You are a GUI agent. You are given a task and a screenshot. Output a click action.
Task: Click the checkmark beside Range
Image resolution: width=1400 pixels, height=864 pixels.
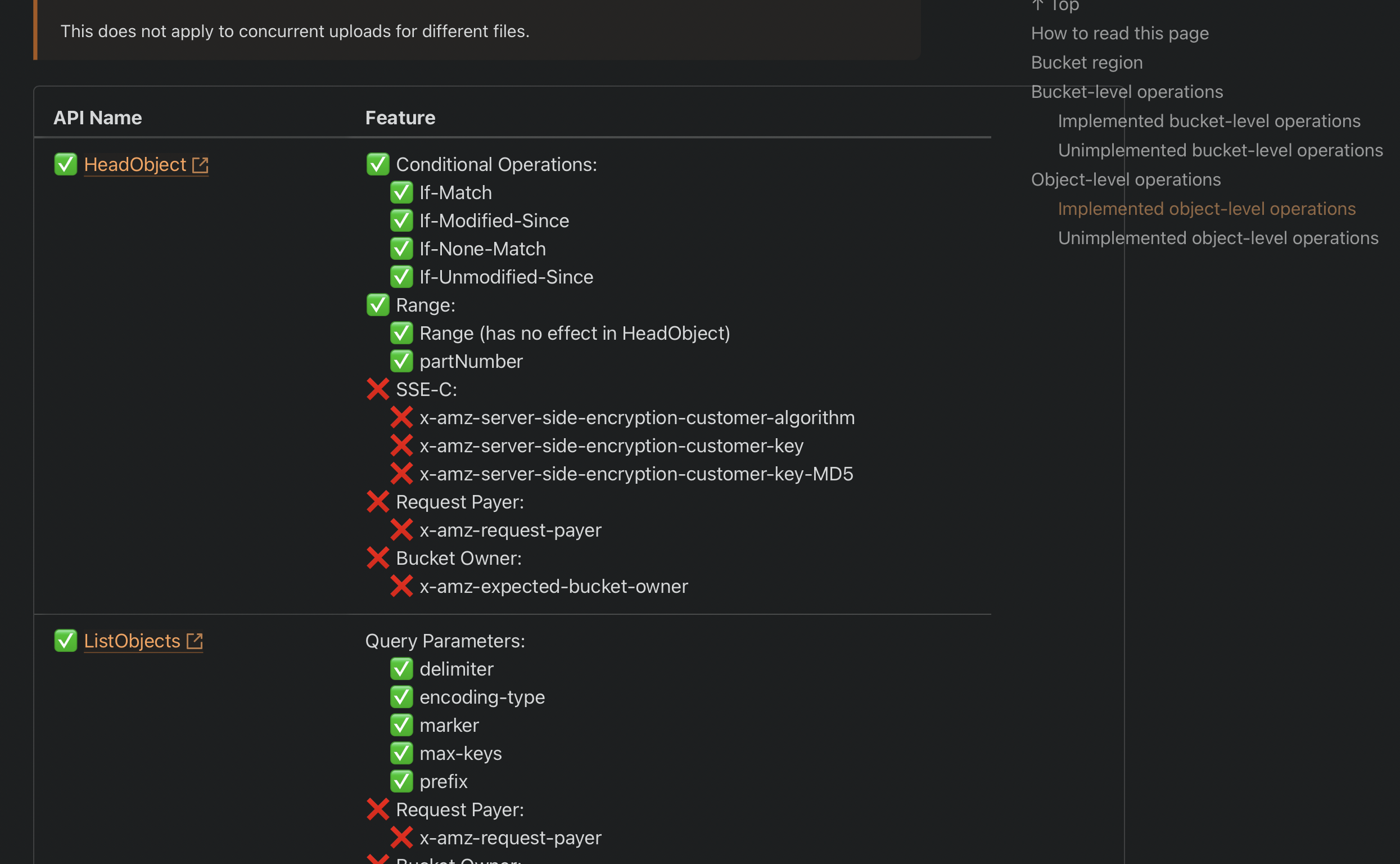click(378, 304)
